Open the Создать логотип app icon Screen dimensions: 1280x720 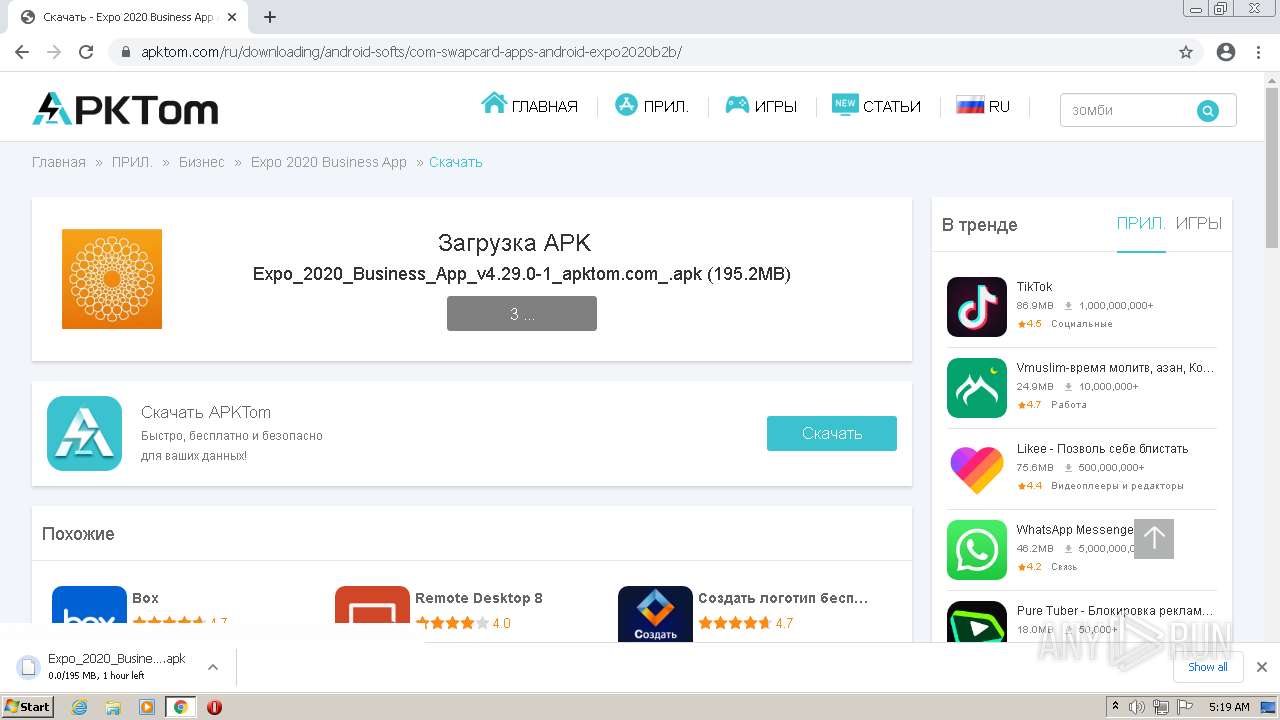pyautogui.click(x=655, y=613)
